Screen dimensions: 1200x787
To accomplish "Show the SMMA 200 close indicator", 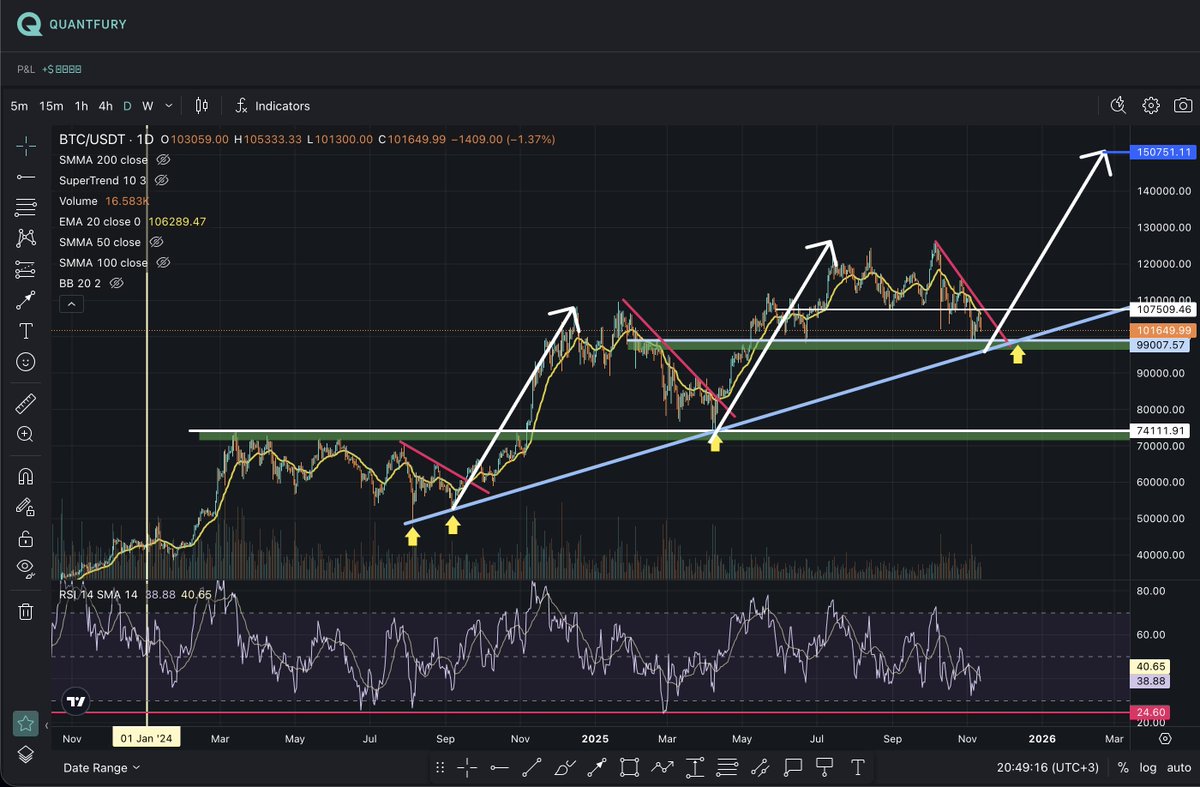I will 165,160.
